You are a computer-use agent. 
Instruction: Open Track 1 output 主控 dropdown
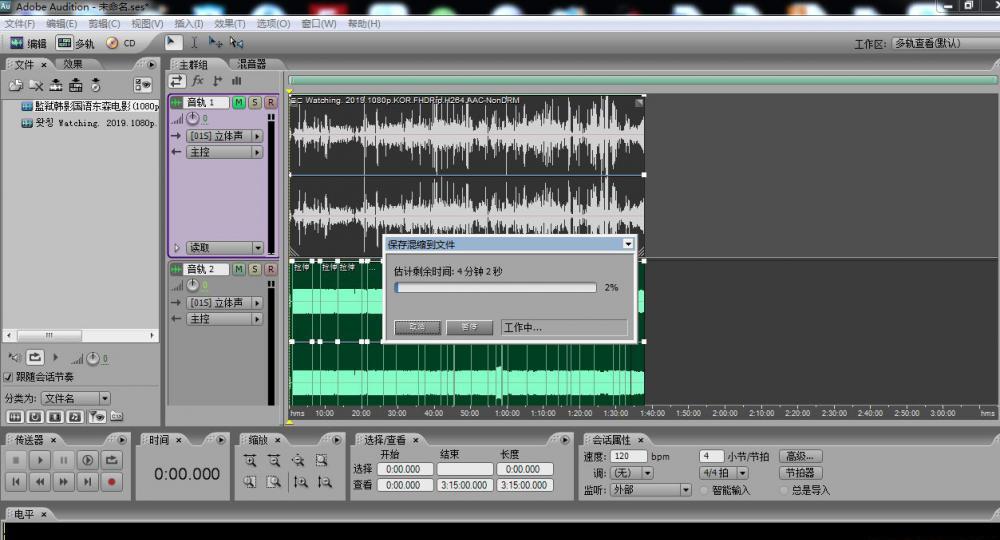pyautogui.click(x=224, y=152)
